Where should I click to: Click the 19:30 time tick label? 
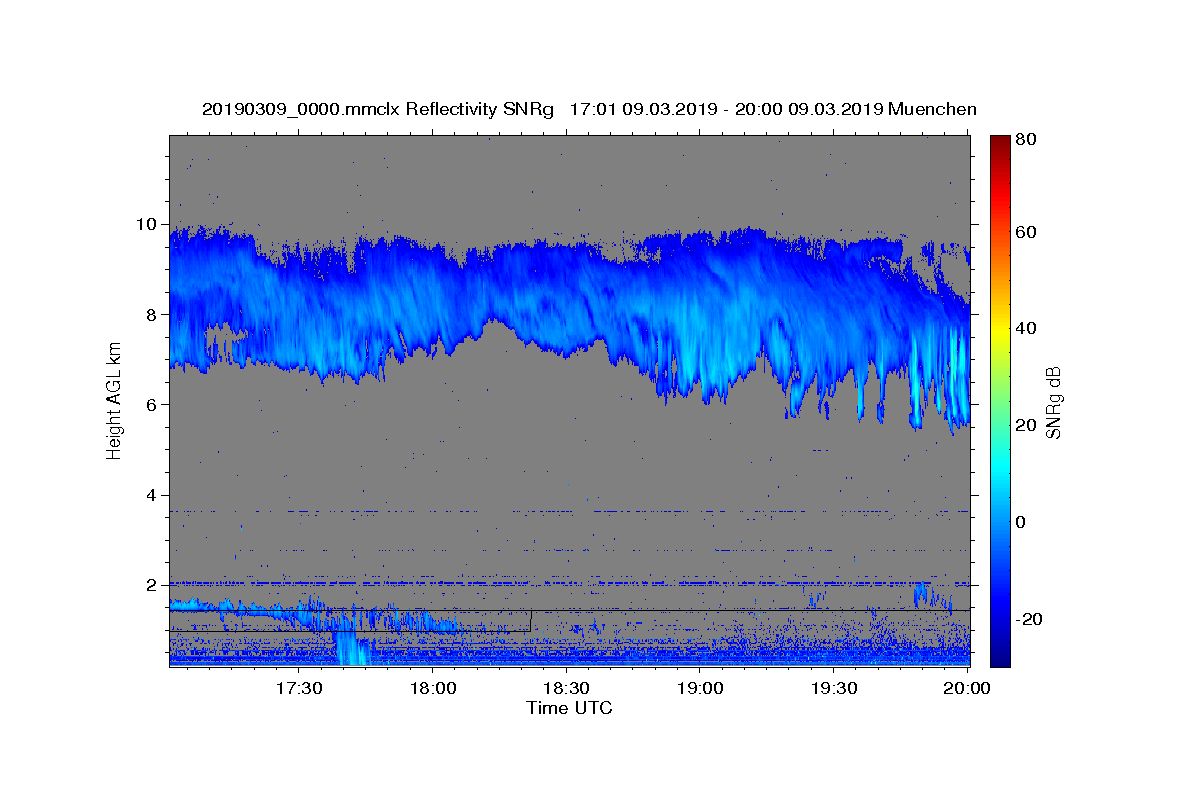834,688
